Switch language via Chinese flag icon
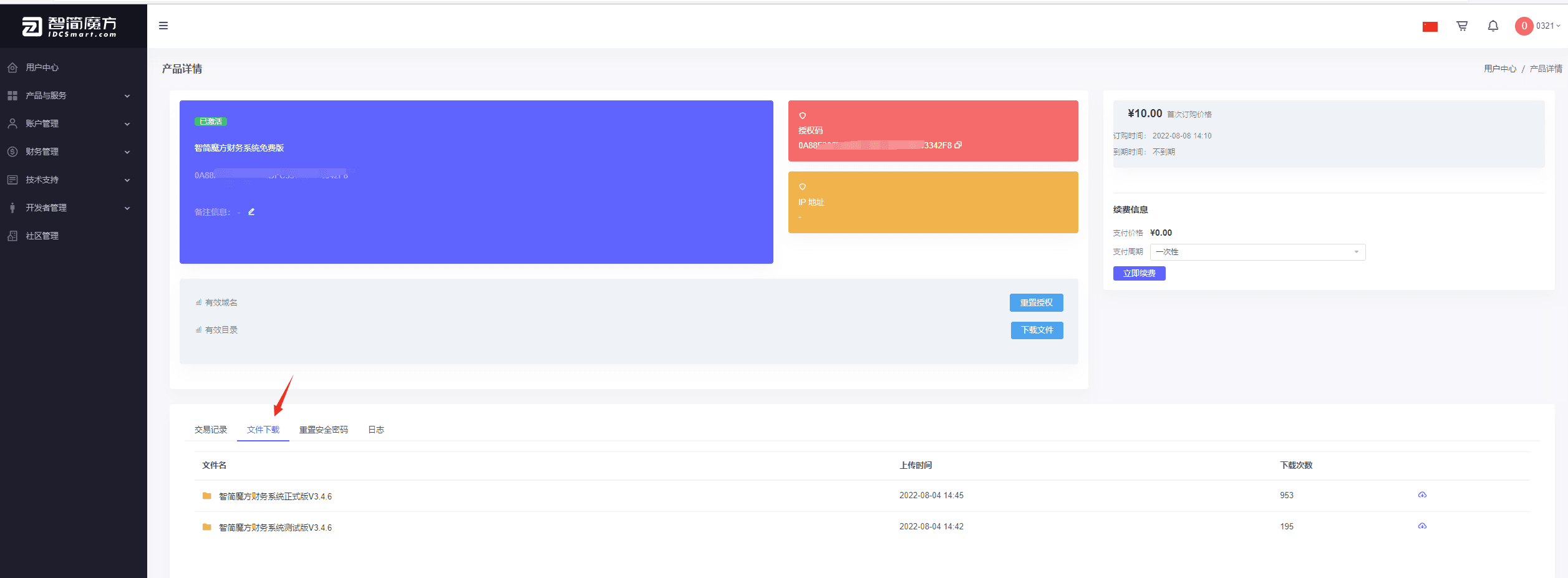This screenshot has height=578, width=1568. pyautogui.click(x=1430, y=26)
